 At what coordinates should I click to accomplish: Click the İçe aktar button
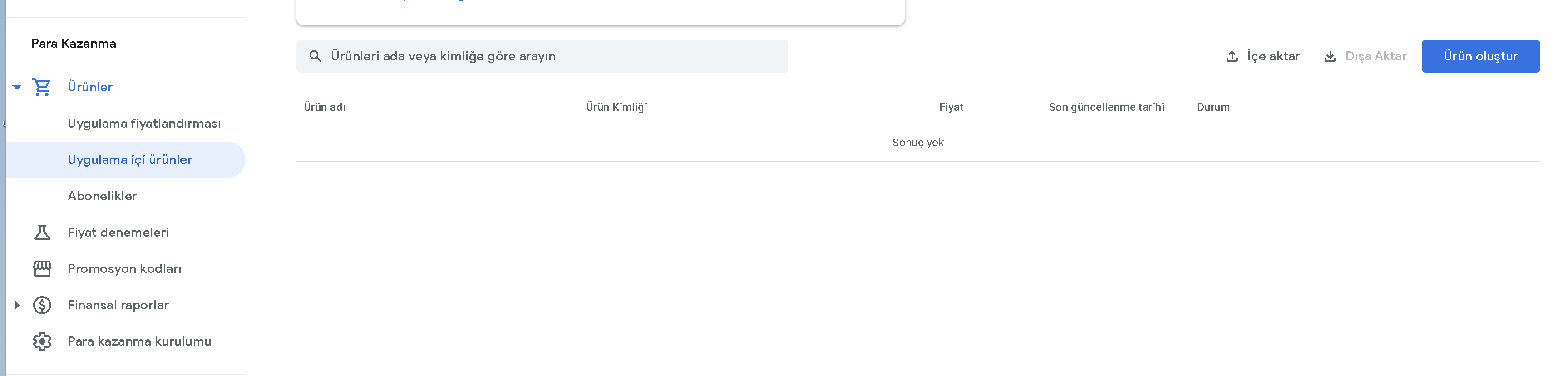click(x=1263, y=57)
